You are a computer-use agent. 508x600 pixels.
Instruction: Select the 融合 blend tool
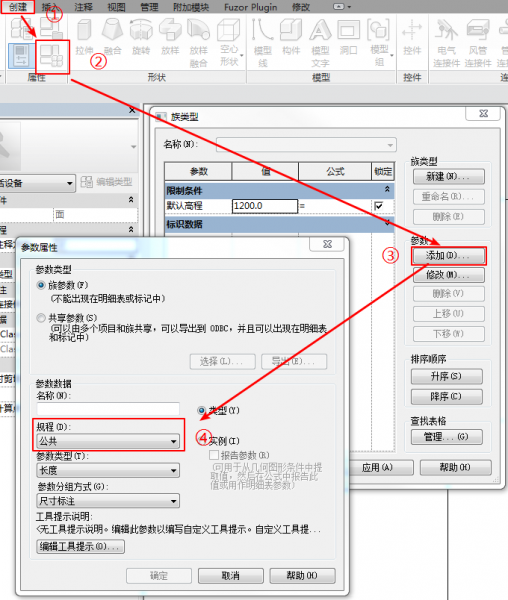112,38
